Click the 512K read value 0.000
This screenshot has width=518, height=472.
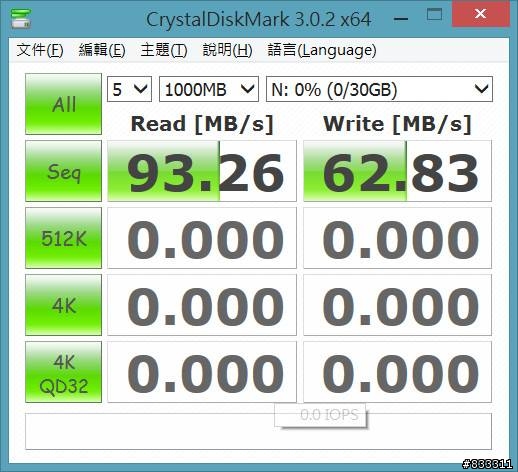tap(202, 238)
